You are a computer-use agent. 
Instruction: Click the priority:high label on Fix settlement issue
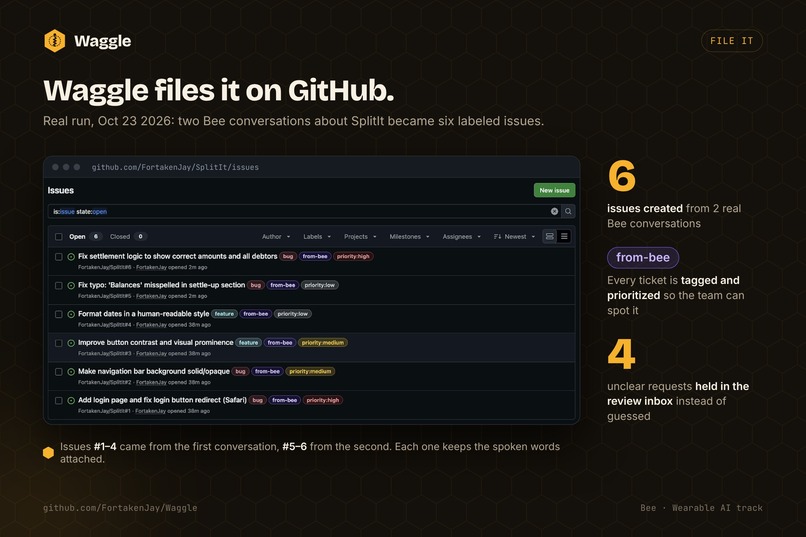point(353,256)
